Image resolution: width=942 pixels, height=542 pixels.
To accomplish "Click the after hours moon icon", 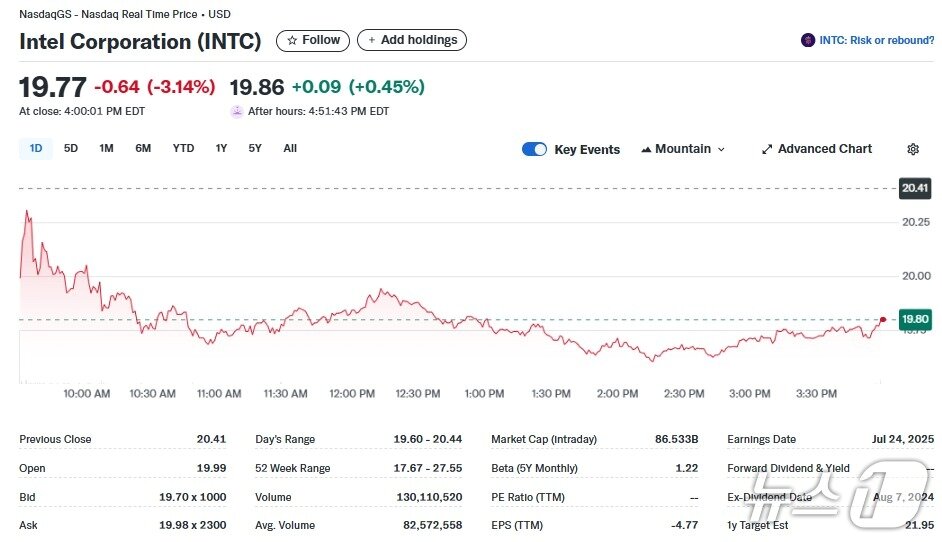I will (x=237, y=111).
